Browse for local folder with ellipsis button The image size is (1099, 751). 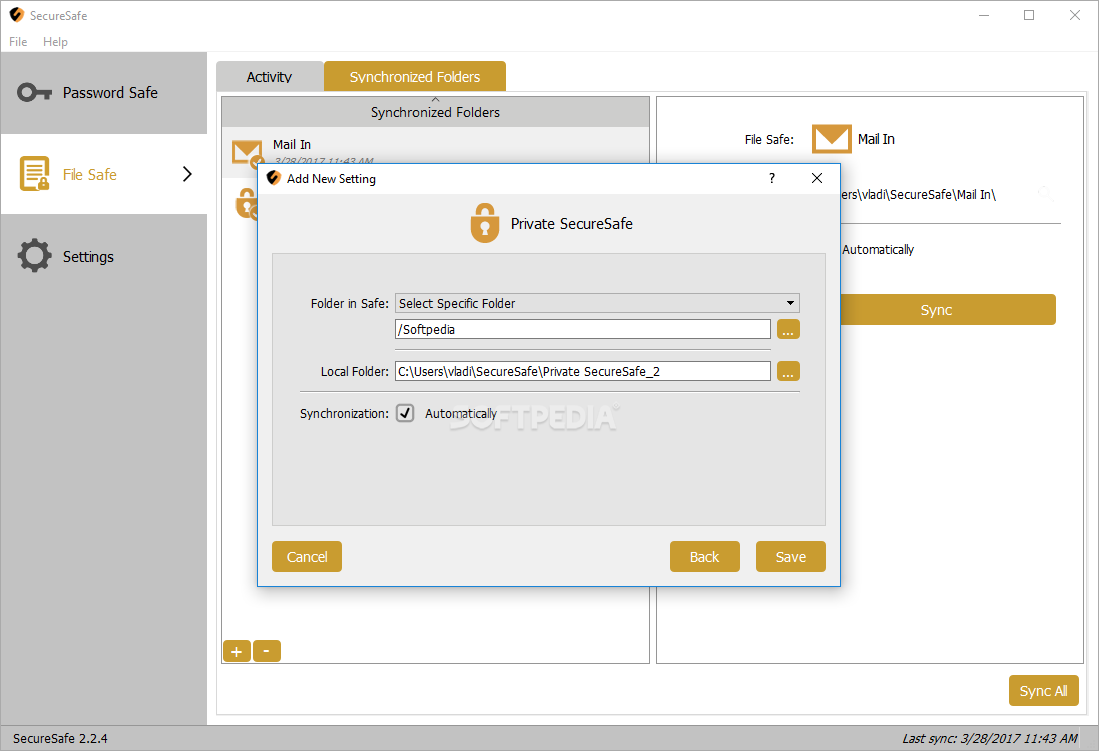pos(788,371)
